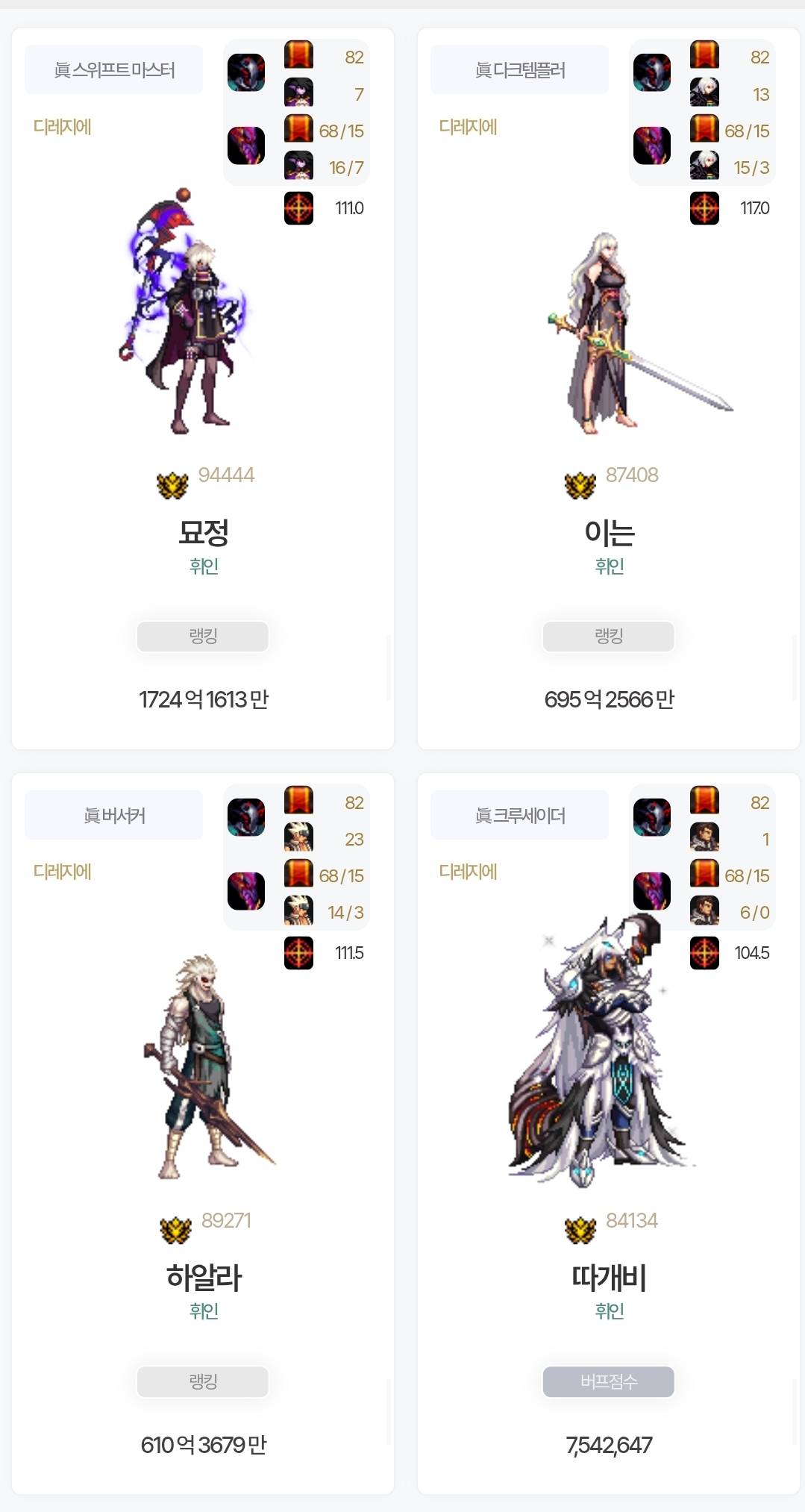Click the top helmeted raid icon in 하알라 card

click(246, 817)
